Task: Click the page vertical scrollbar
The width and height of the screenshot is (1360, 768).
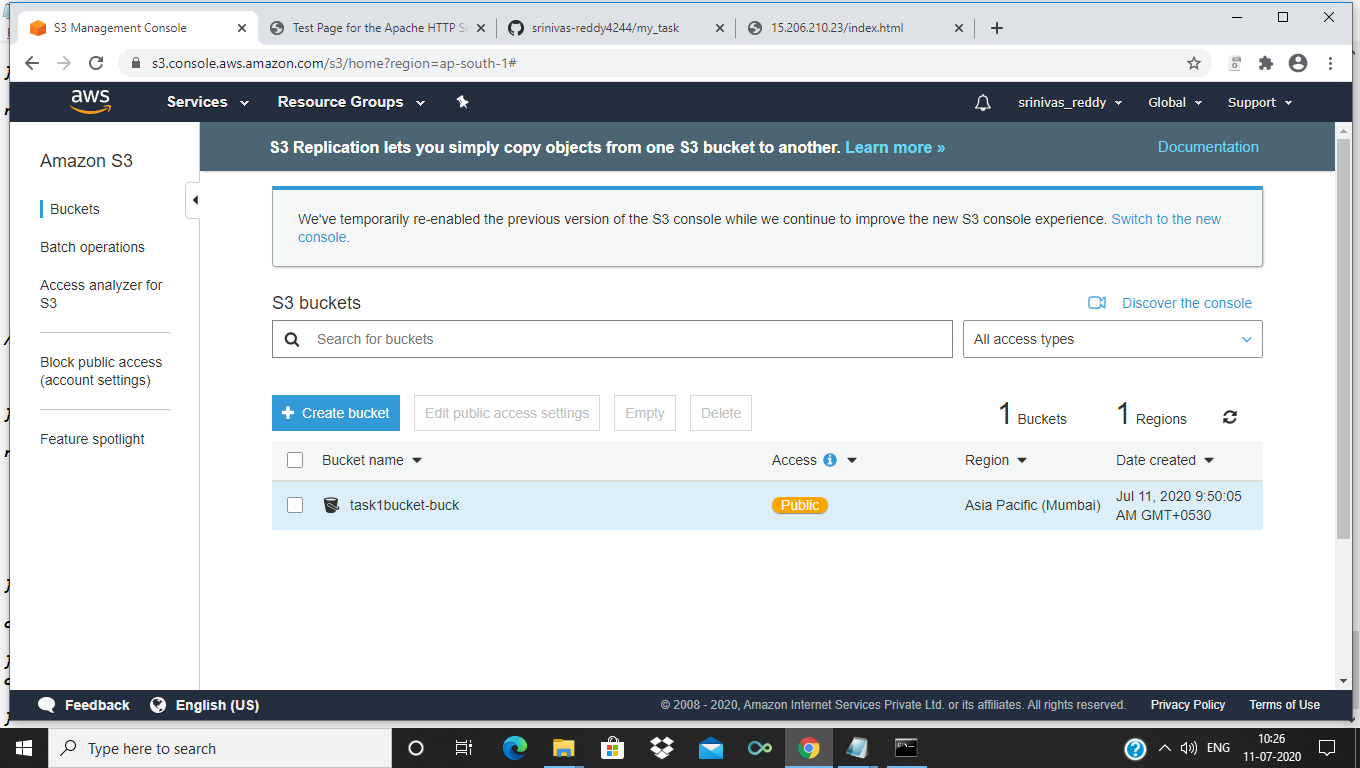Action: click(x=1343, y=340)
